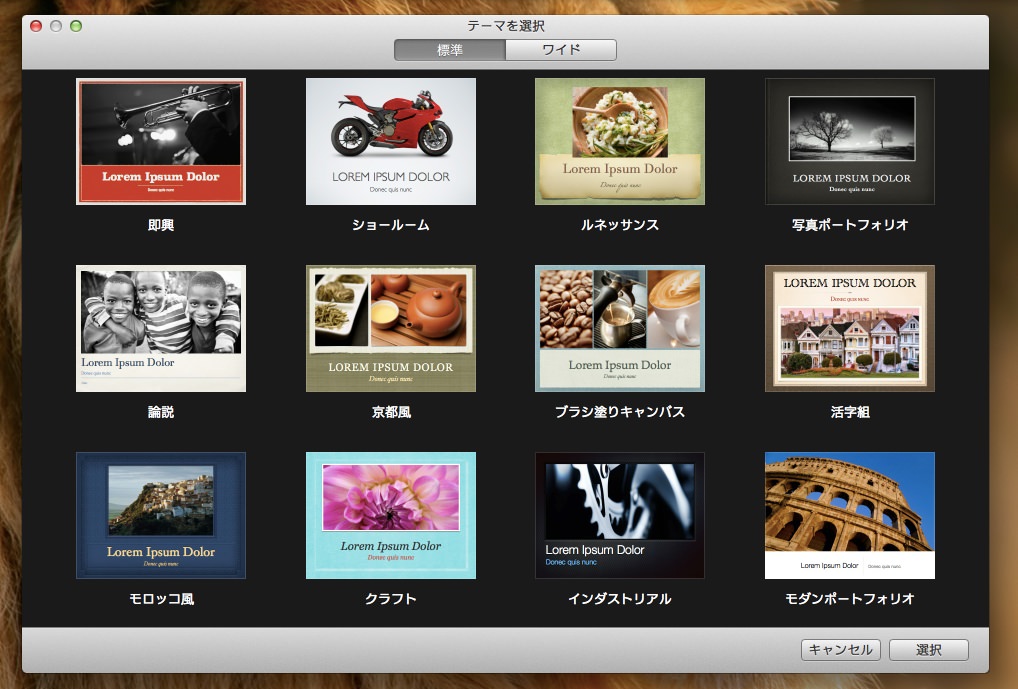Click the 写真ポートフォリオ label text

point(849,225)
